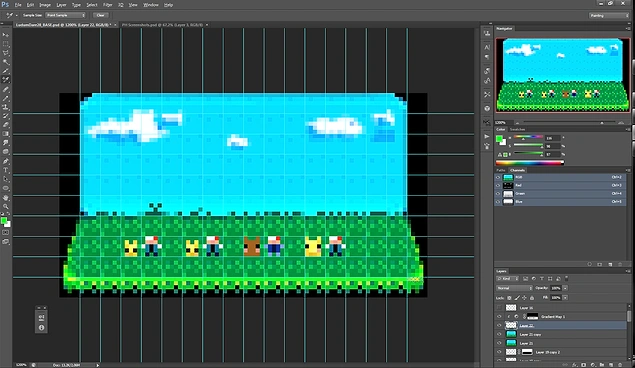The height and width of the screenshot is (368, 635).
Task: Select the Brush tool in left toolbar
Action: click(x=6, y=98)
